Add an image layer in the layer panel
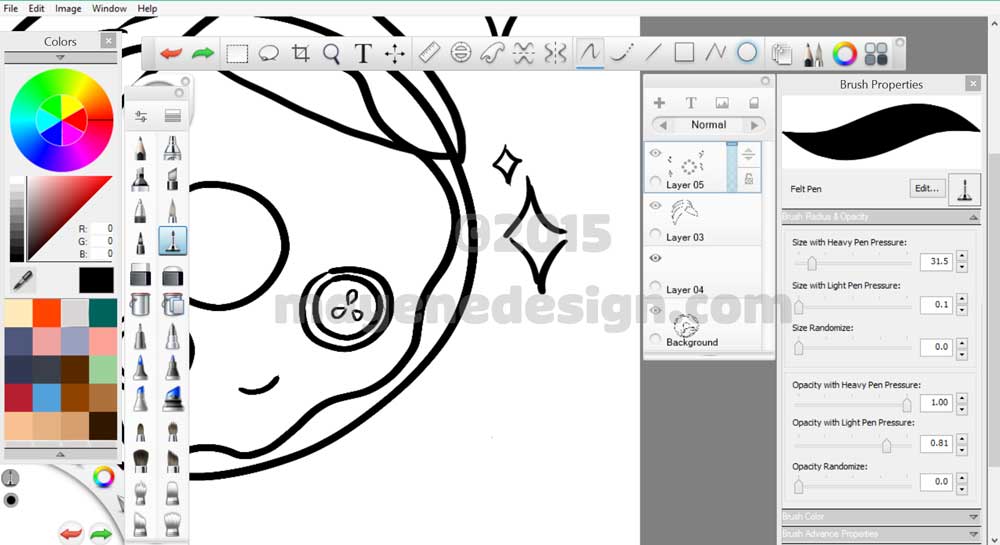The height and width of the screenshot is (545, 1000). [x=722, y=103]
